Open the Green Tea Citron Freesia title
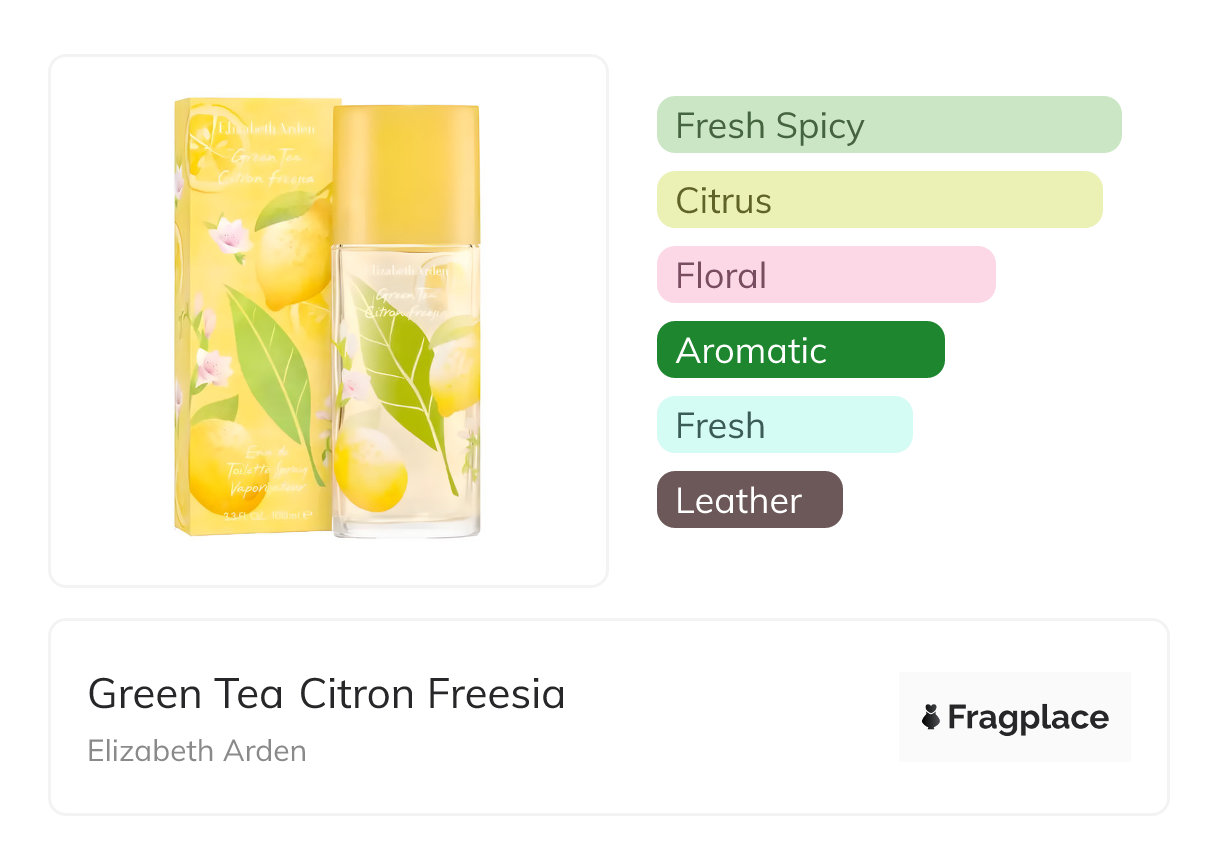1218x864 pixels. coord(326,694)
